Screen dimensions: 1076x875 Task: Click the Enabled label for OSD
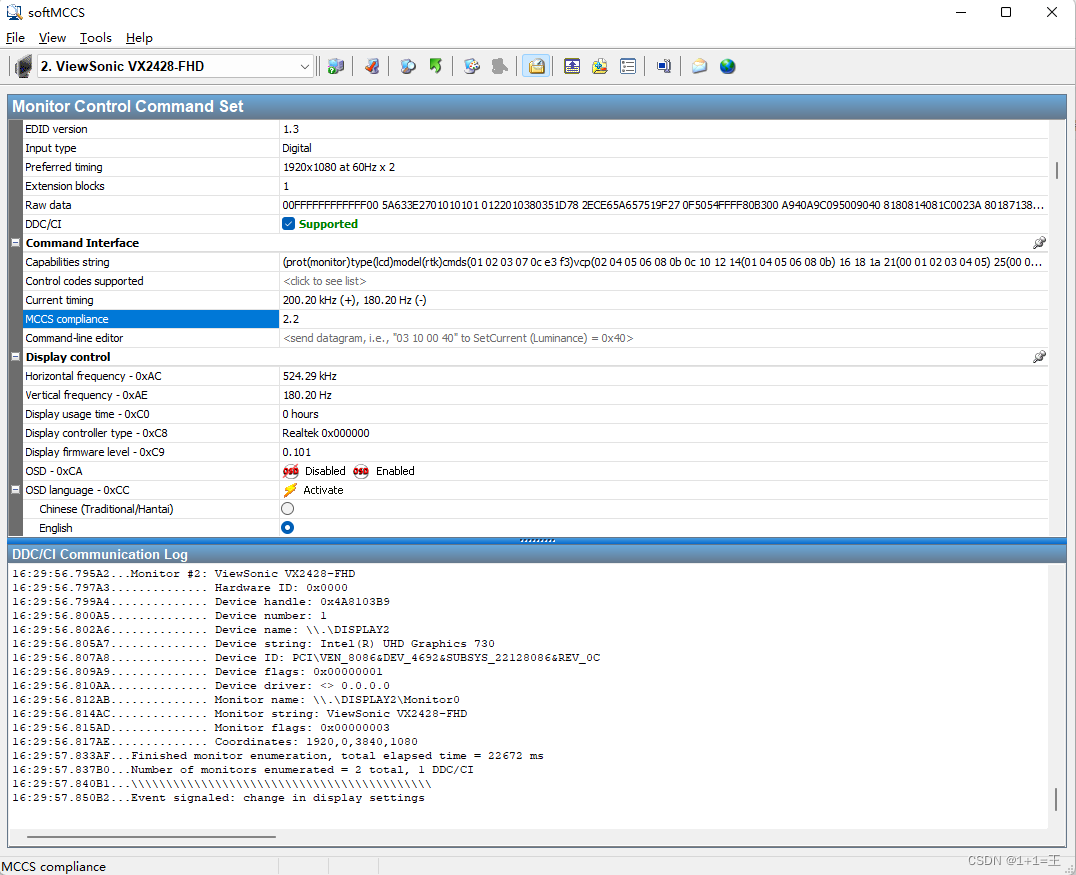[395, 471]
